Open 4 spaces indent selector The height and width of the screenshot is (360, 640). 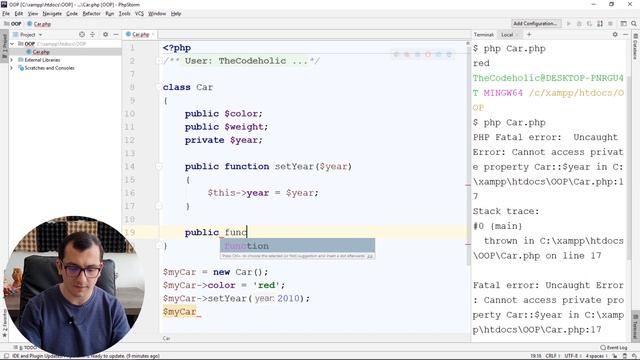click(596, 356)
